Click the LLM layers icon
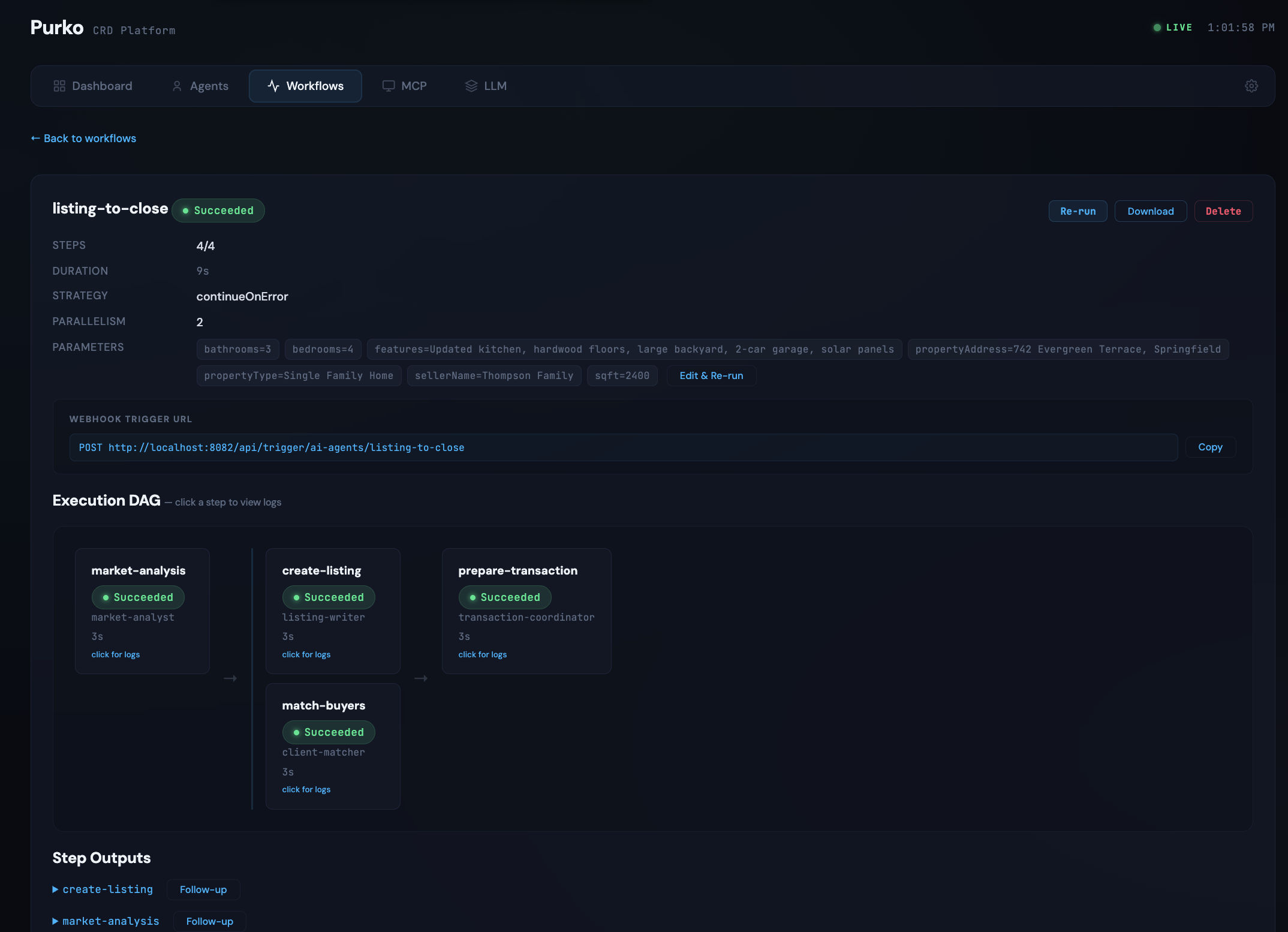The image size is (1288, 932). click(471, 86)
